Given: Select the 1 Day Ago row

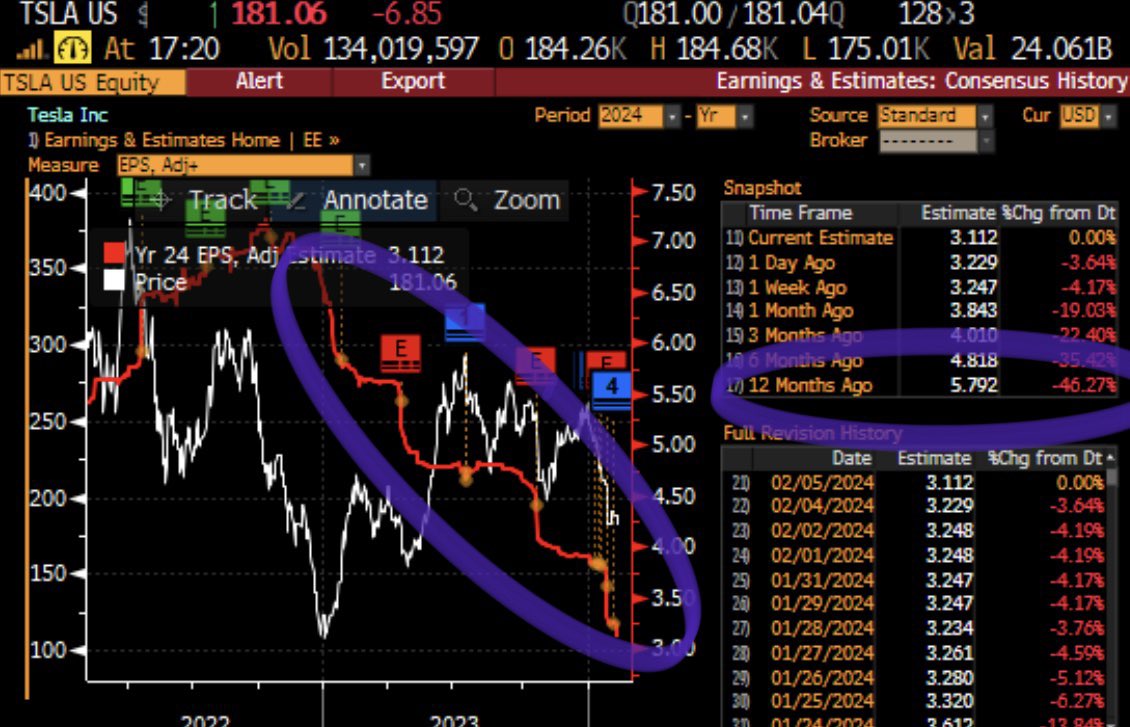Looking at the screenshot, I should point(920,263).
